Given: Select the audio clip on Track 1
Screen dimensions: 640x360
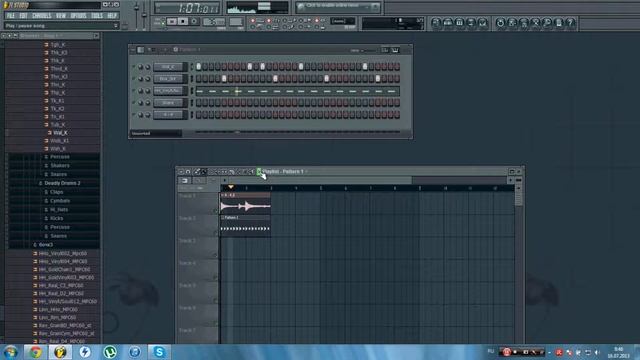Looking at the screenshot, I should tap(245, 204).
